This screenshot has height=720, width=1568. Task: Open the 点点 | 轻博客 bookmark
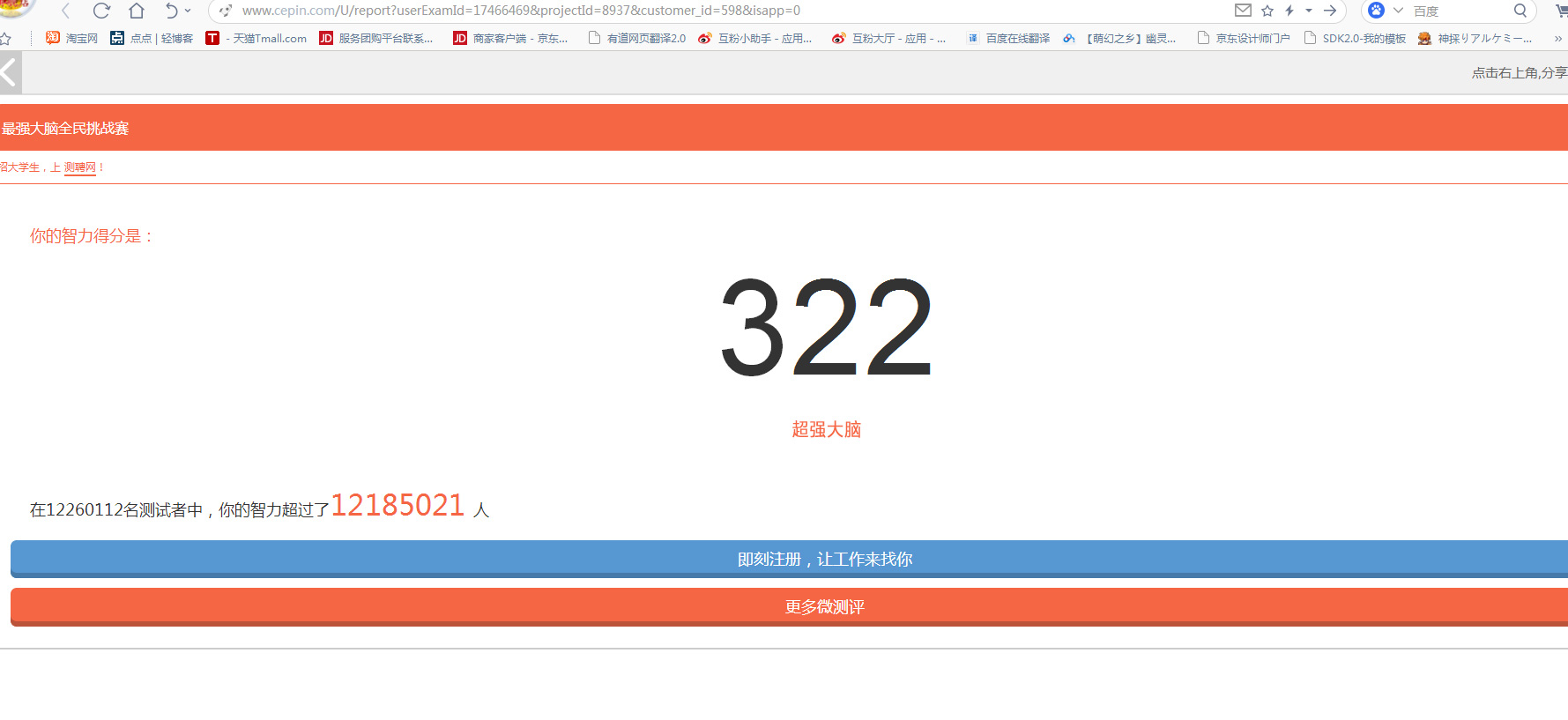[x=152, y=39]
